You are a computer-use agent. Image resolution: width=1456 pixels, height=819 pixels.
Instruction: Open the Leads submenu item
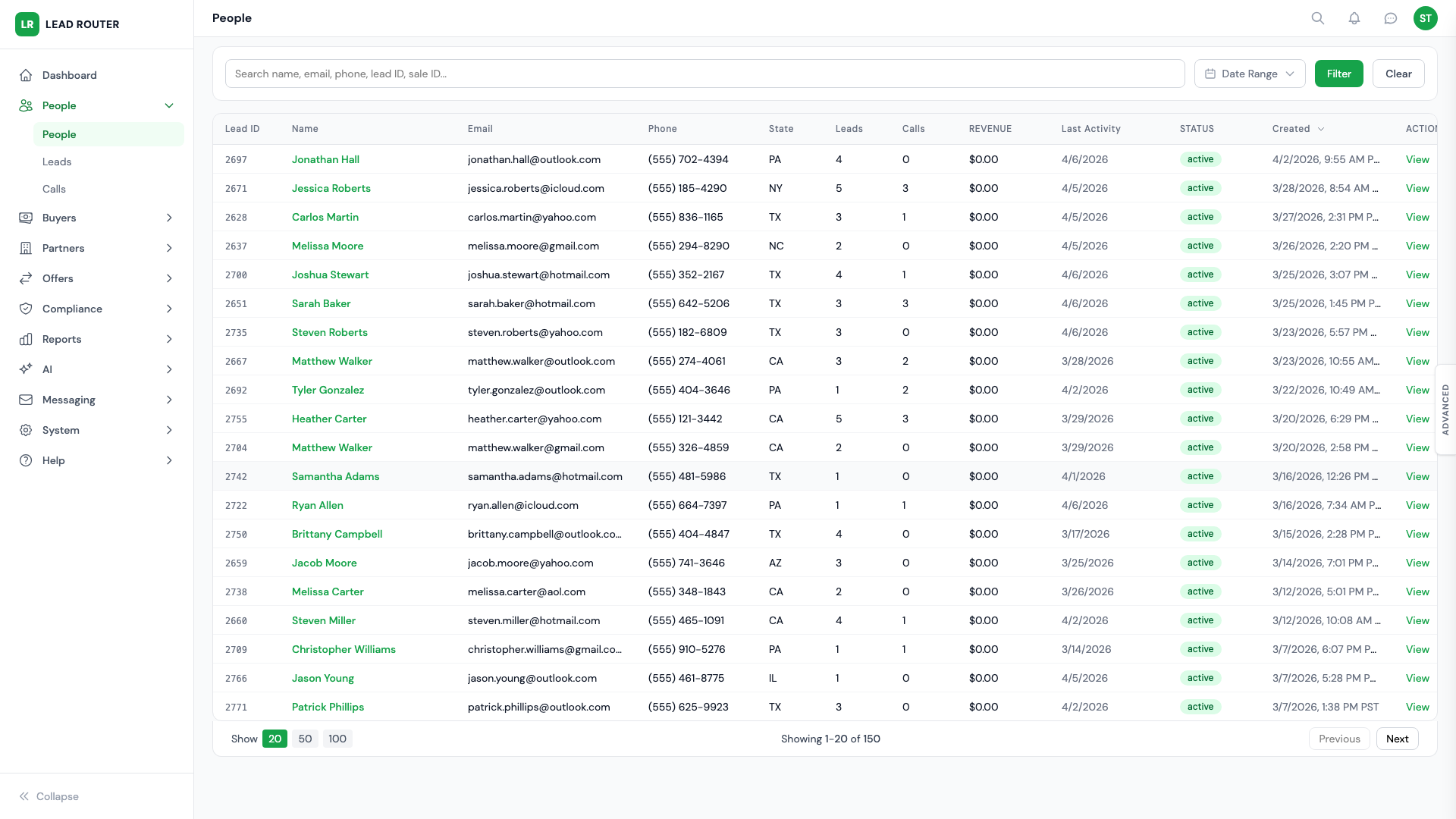57,162
